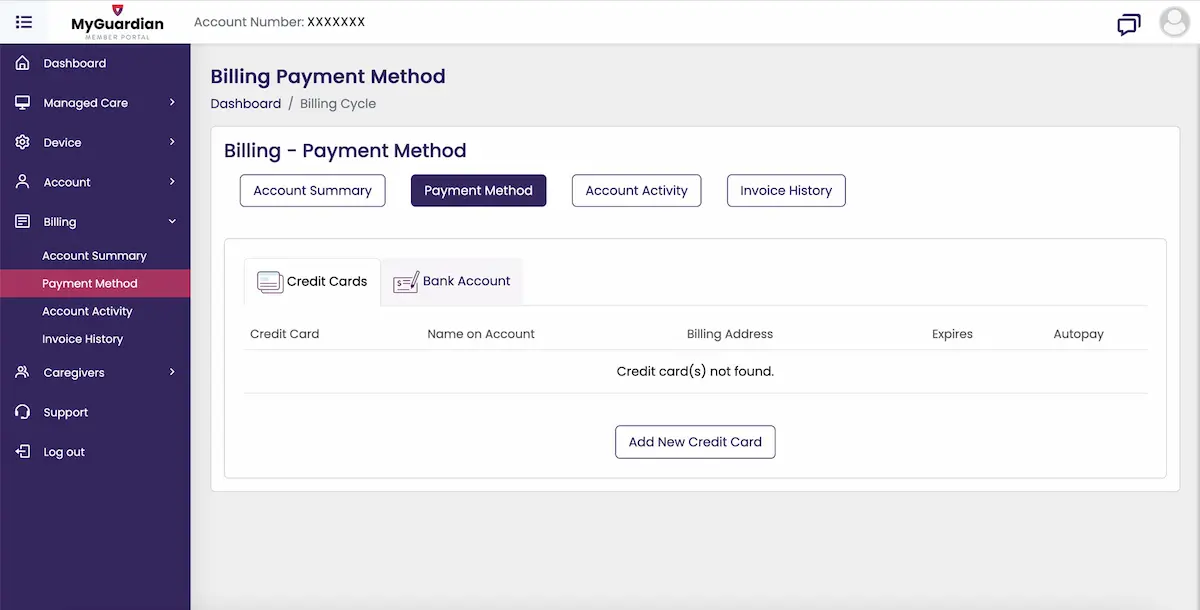Open the chat messaging icon
Image resolution: width=1200 pixels, height=610 pixels.
(x=1129, y=24)
